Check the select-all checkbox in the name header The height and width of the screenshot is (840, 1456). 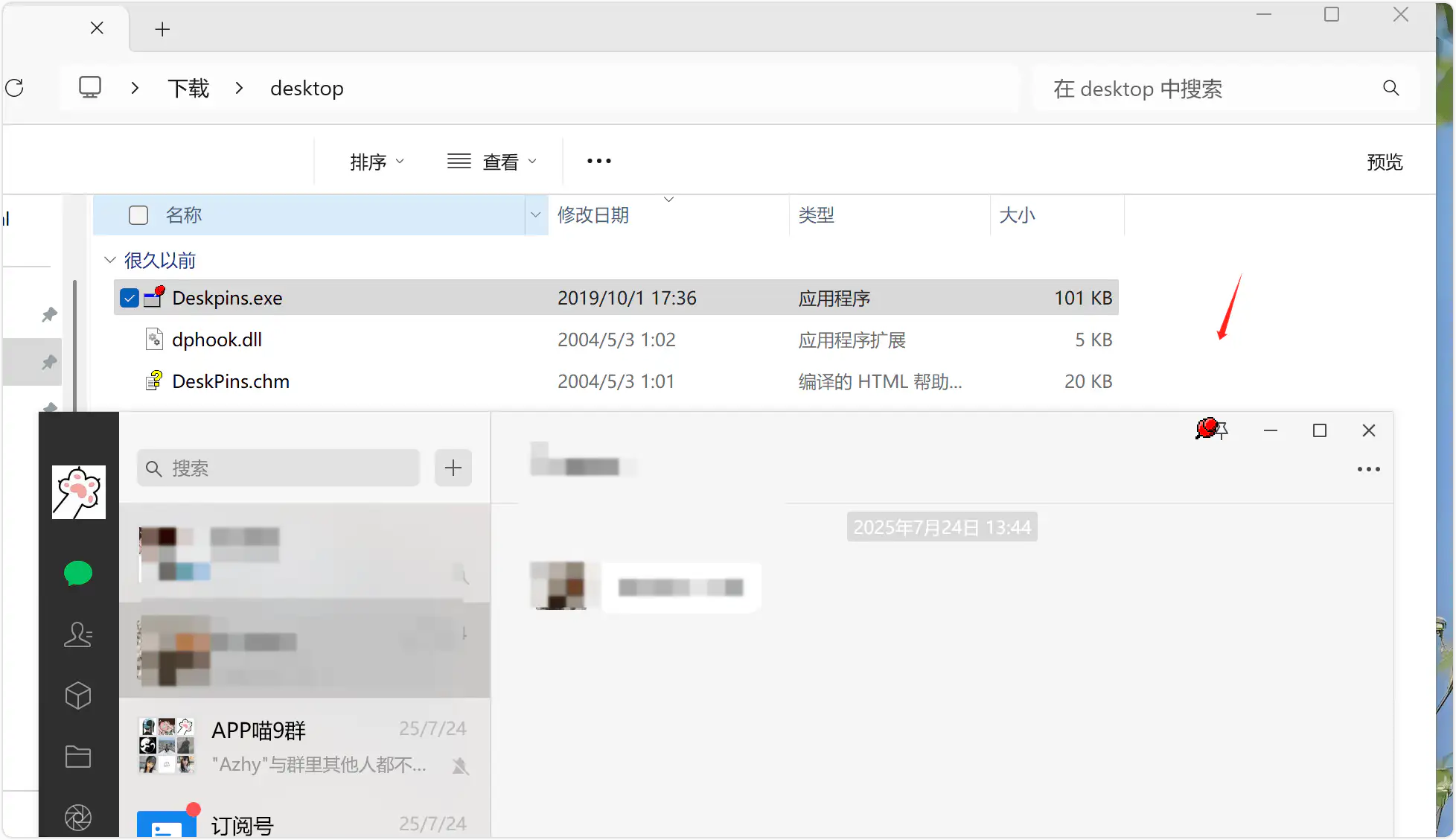click(x=138, y=214)
